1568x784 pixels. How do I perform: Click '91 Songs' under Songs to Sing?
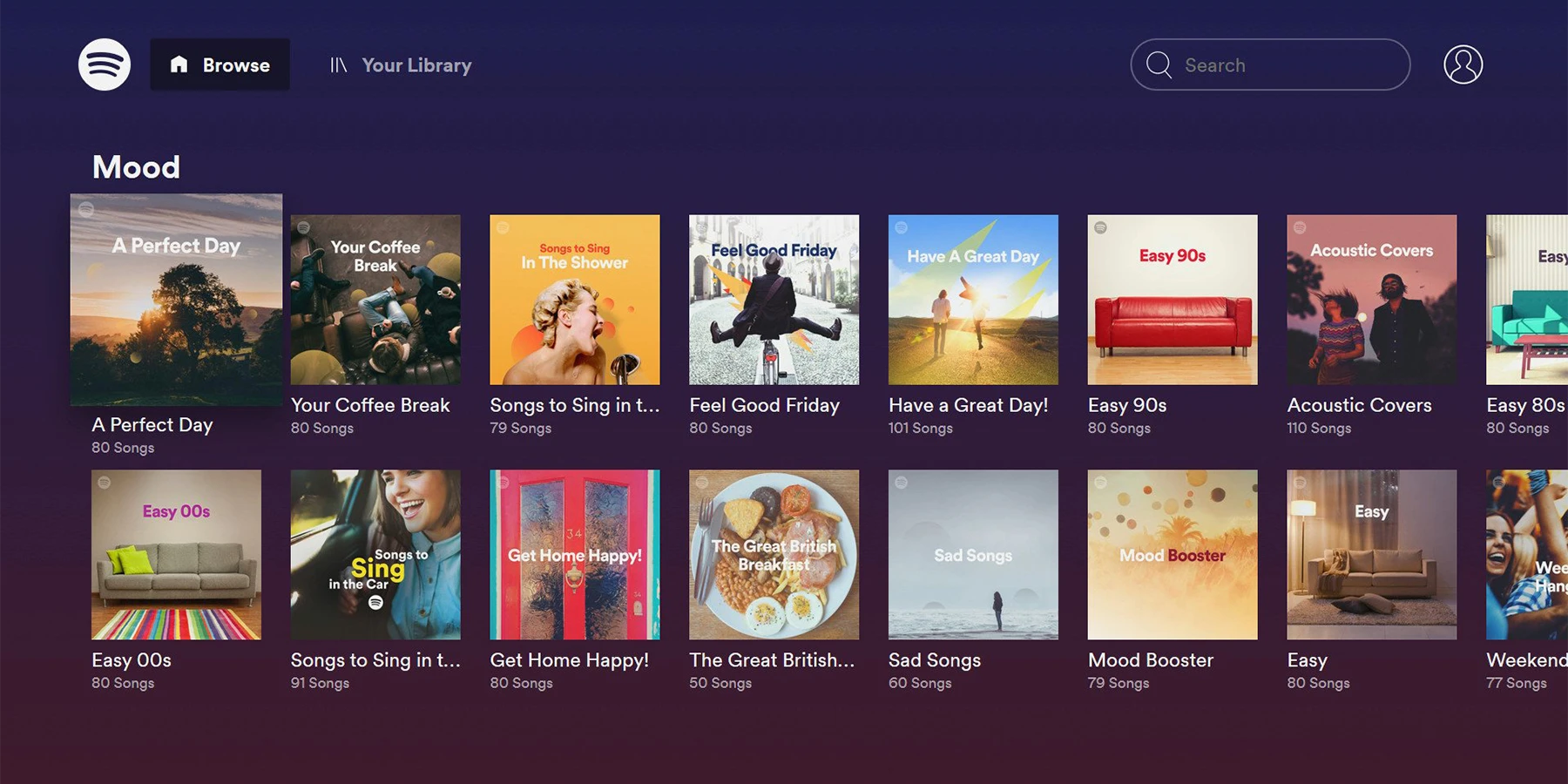coord(320,684)
